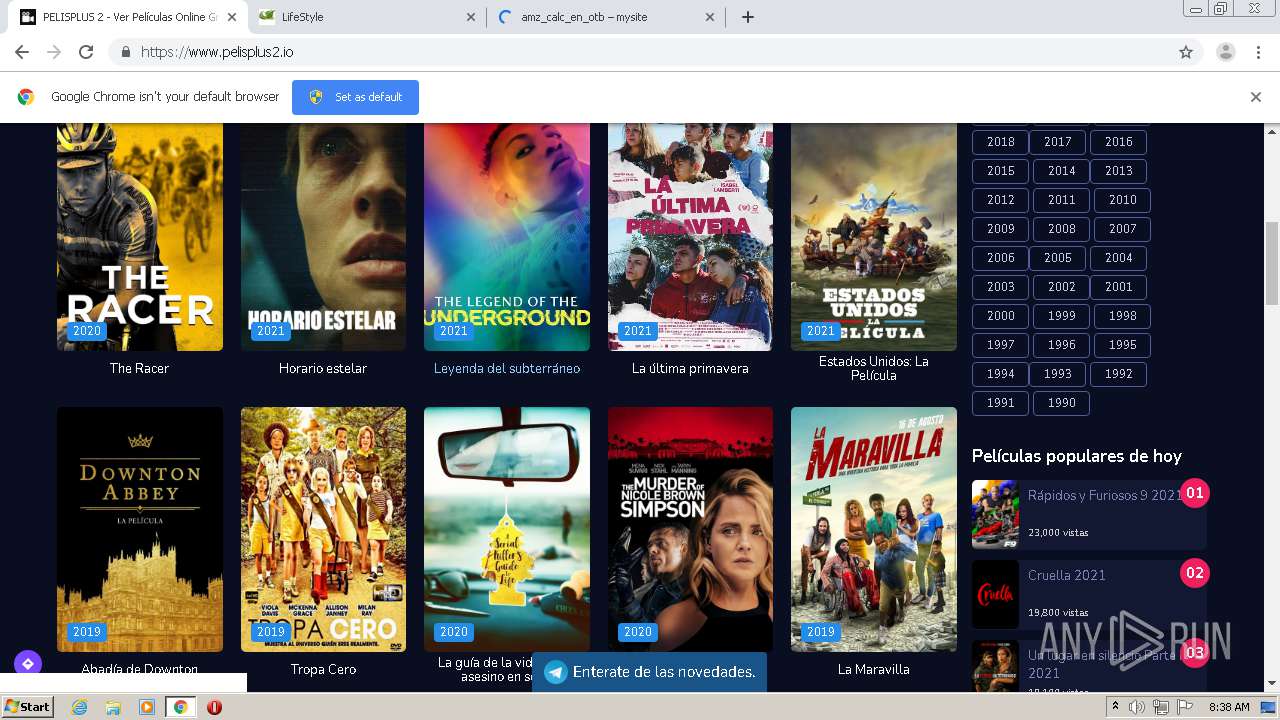Filter movies by year 2001
1280x720 pixels.
click(1118, 287)
